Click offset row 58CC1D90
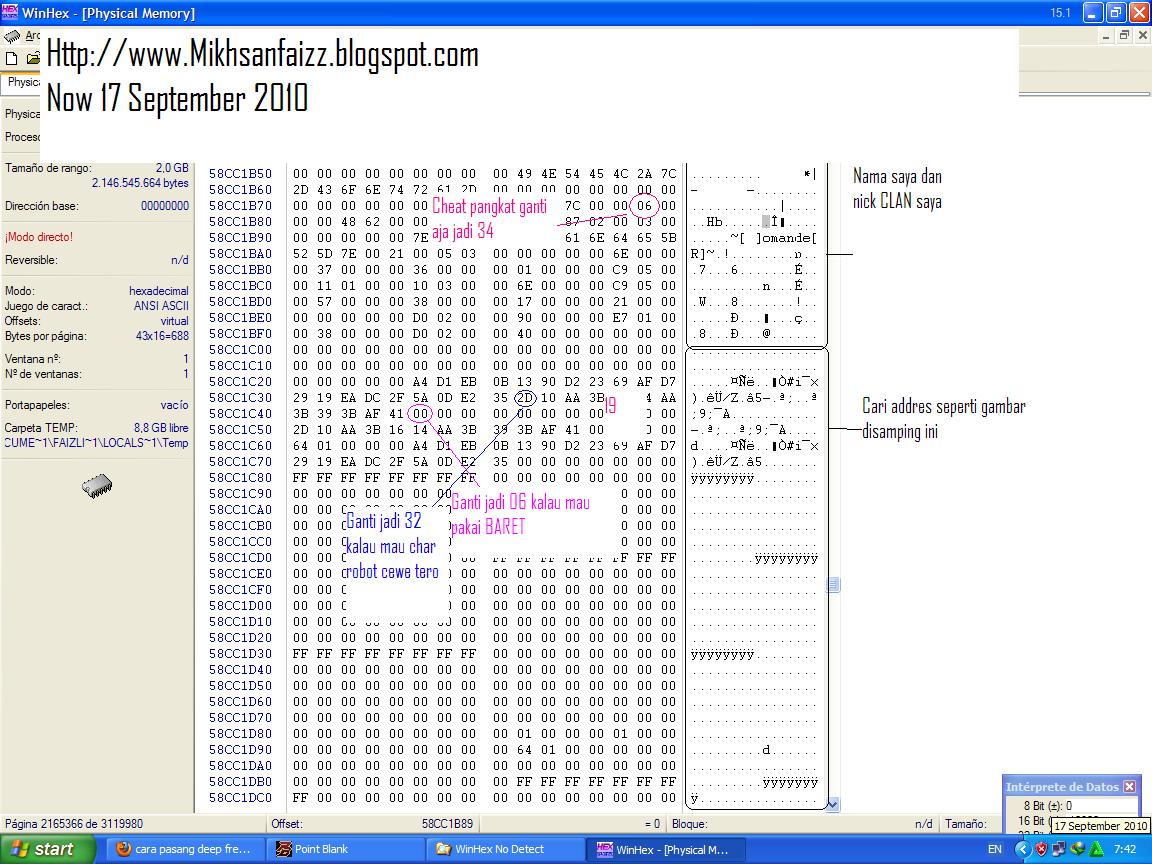Viewport: 1152px width, 864px height. (240, 749)
